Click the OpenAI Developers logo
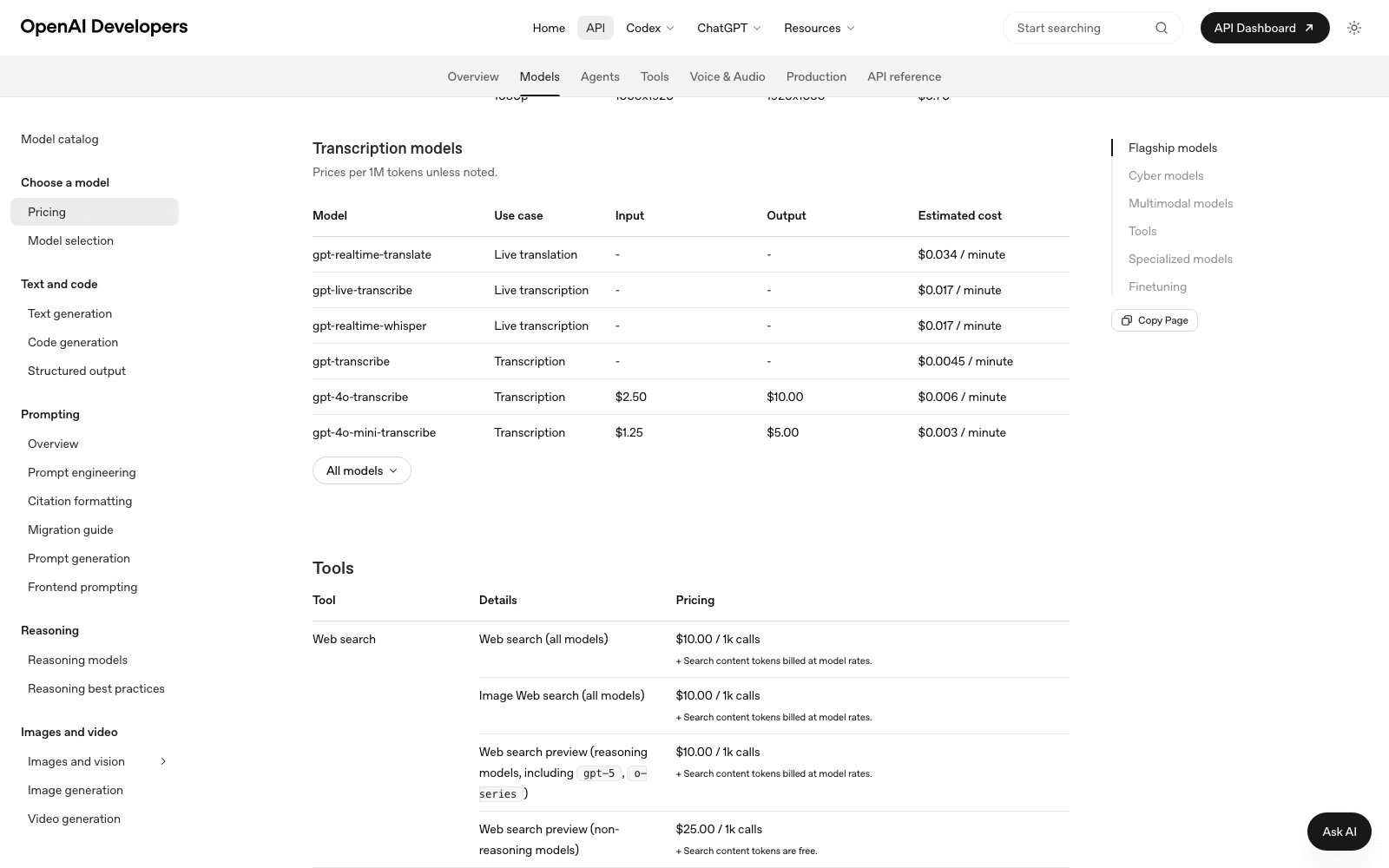 pos(104,27)
